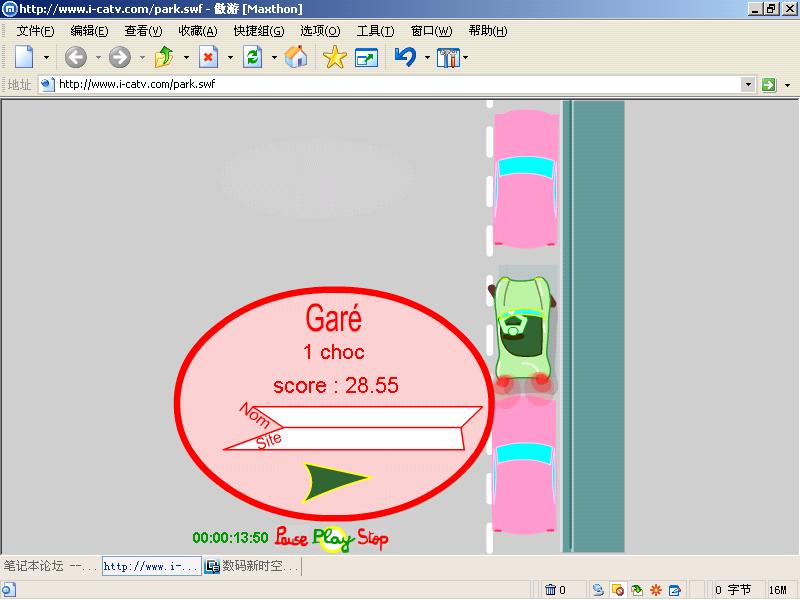The height and width of the screenshot is (600, 800).
Task: Go to the Home page icon
Action: (x=296, y=57)
